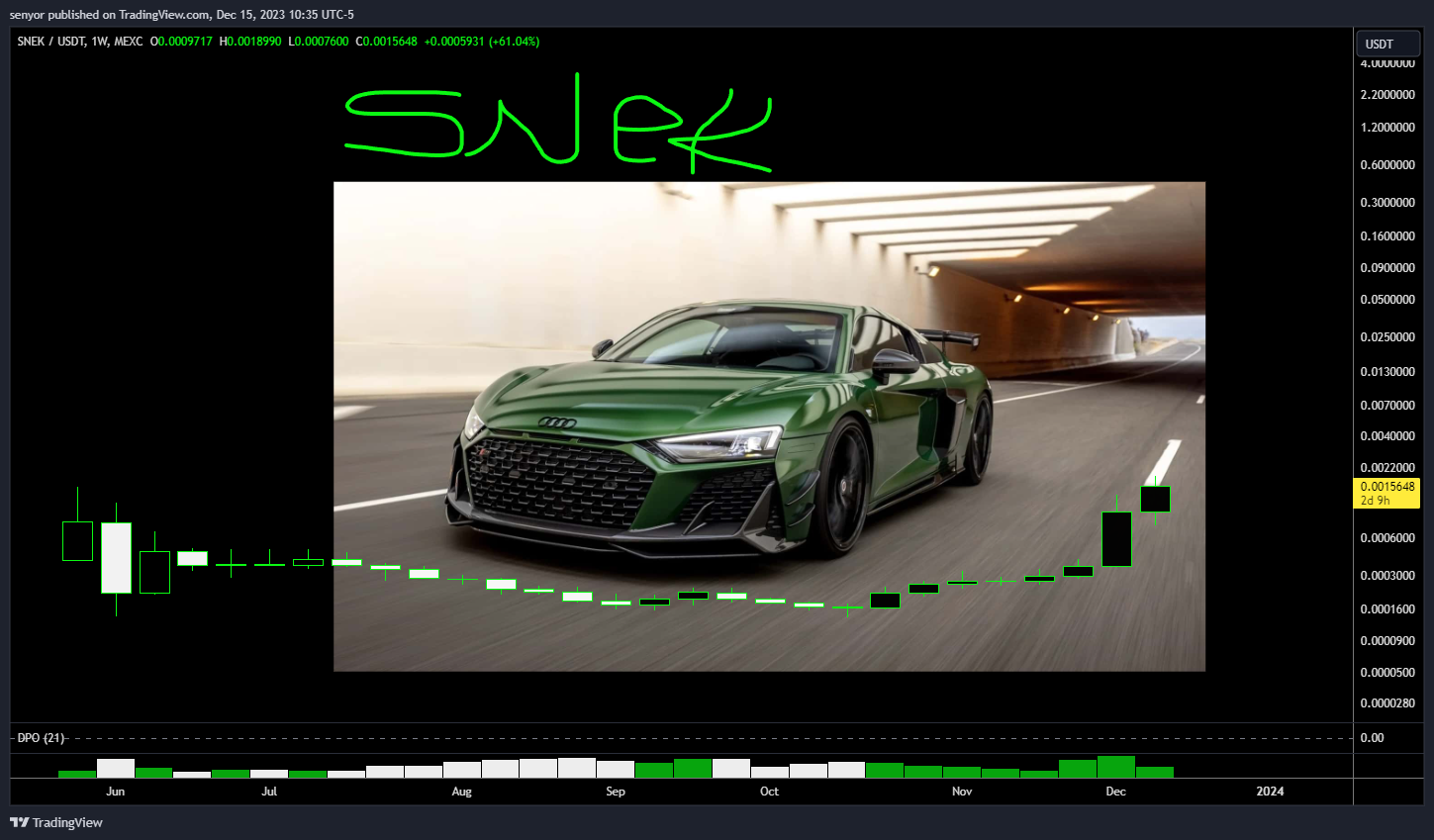Click the TradingView logo at the bottom
Image resolution: width=1434 pixels, height=840 pixels.
(x=56, y=822)
